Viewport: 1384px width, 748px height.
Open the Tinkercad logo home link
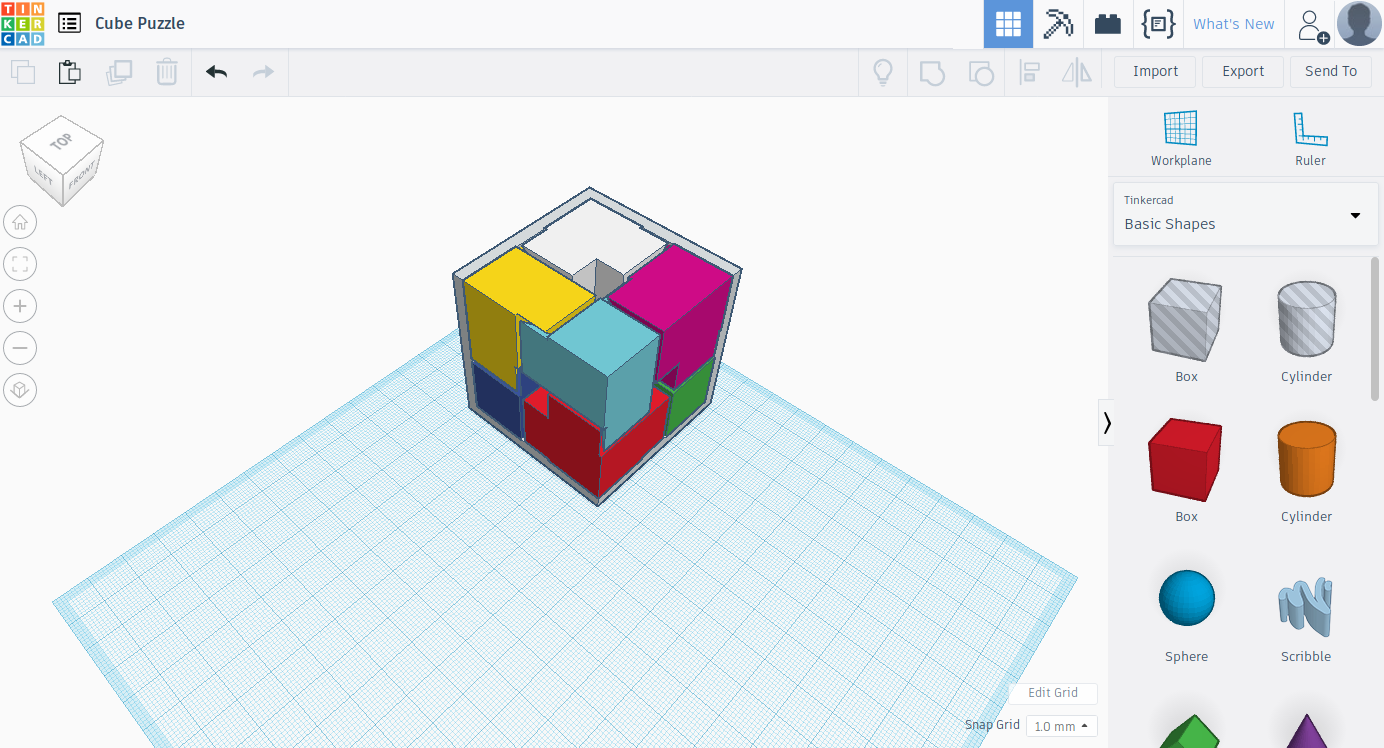point(22,23)
